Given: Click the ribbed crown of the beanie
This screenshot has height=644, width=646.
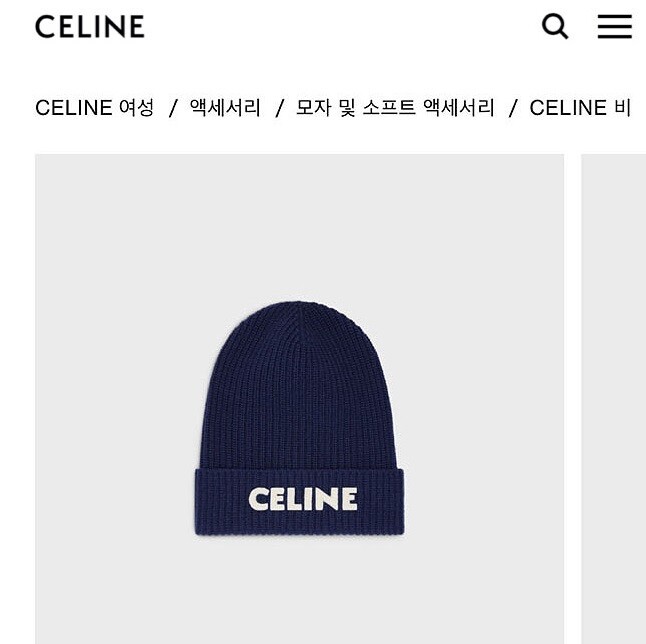Looking at the screenshot, I should coord(298,385).
